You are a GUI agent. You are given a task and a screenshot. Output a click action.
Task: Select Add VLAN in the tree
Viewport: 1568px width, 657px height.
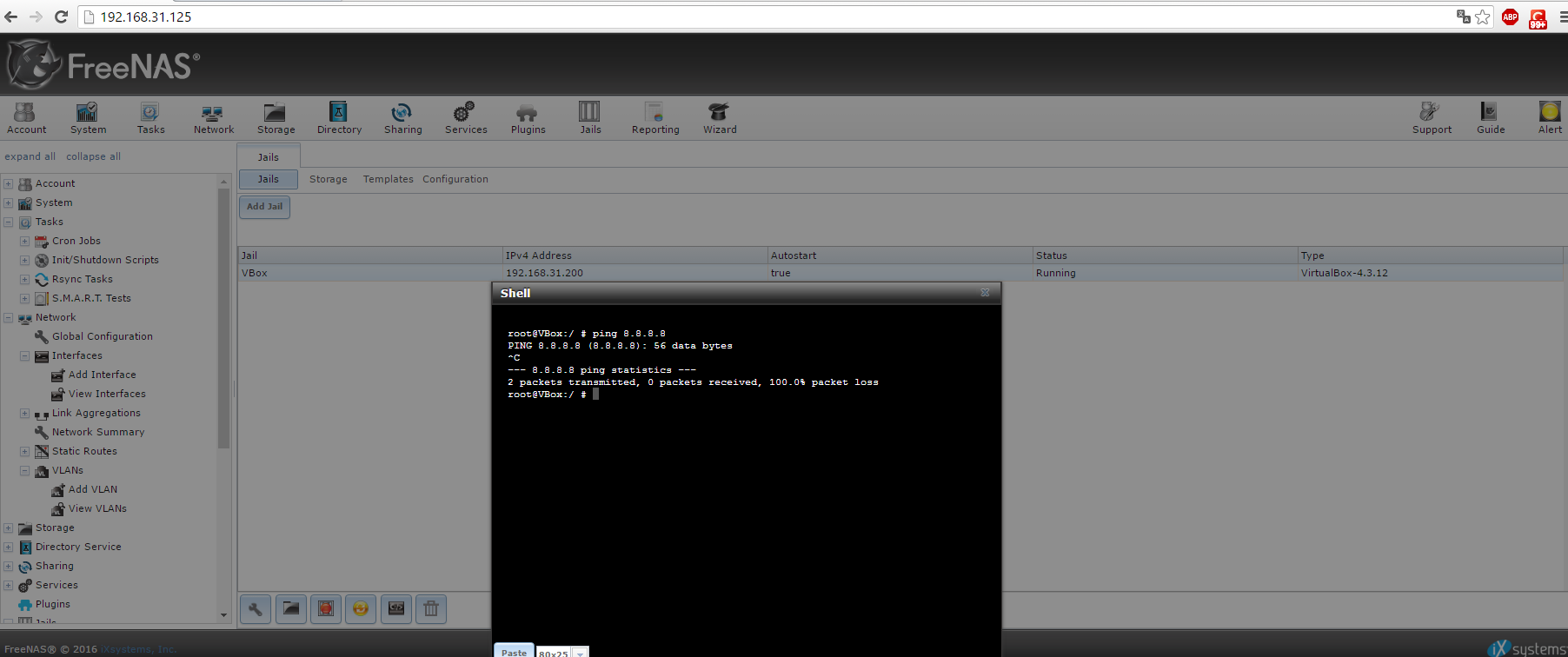(93, 489)
